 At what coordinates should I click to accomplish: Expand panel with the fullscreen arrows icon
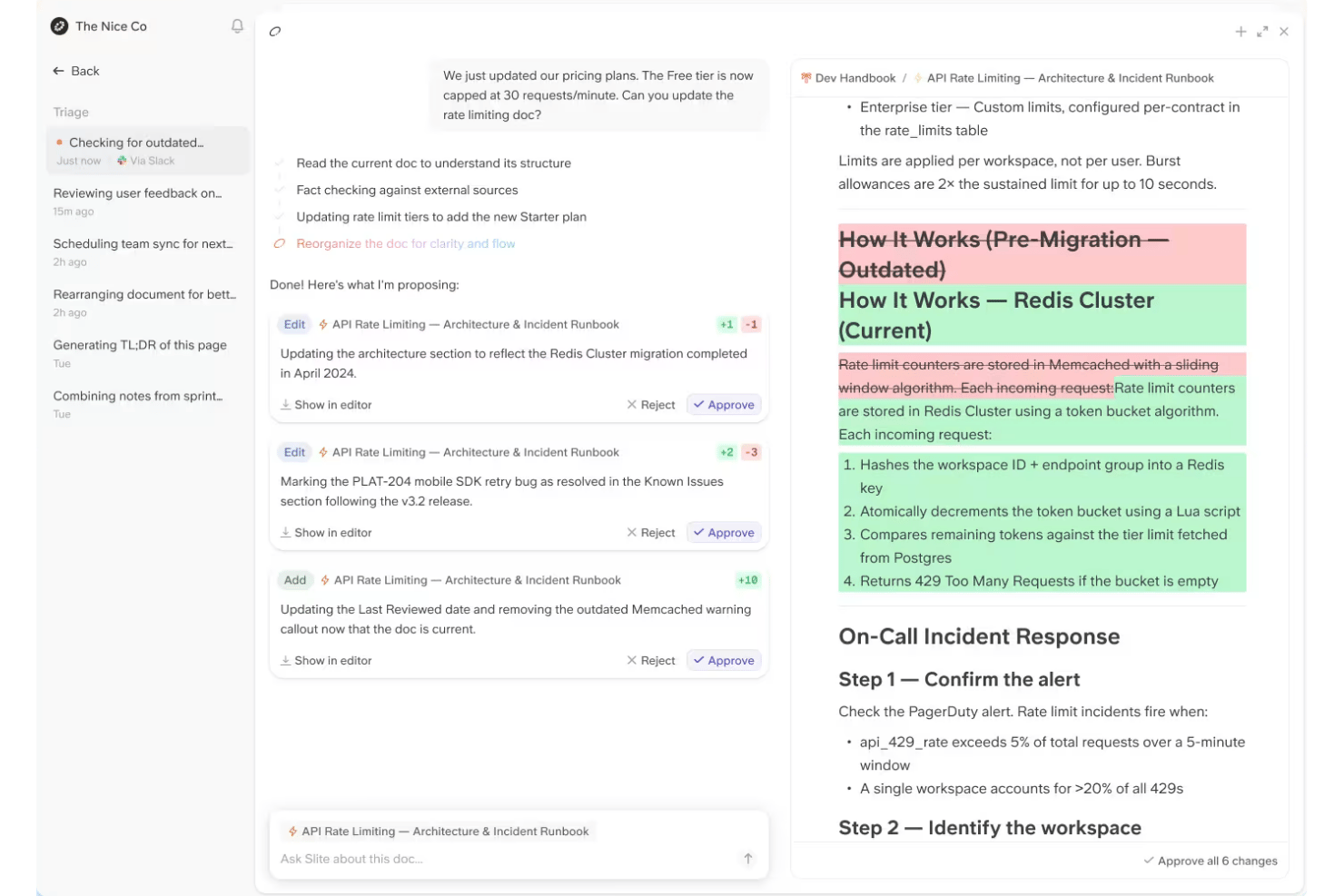click(x=1262, y=32)
